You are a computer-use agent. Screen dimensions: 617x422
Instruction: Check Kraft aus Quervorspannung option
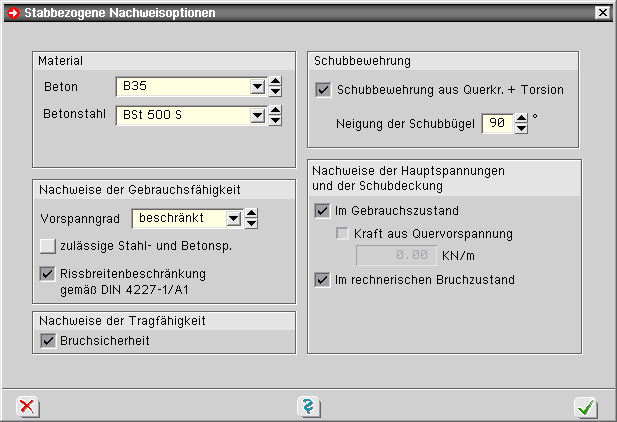[x=342, y=234]
